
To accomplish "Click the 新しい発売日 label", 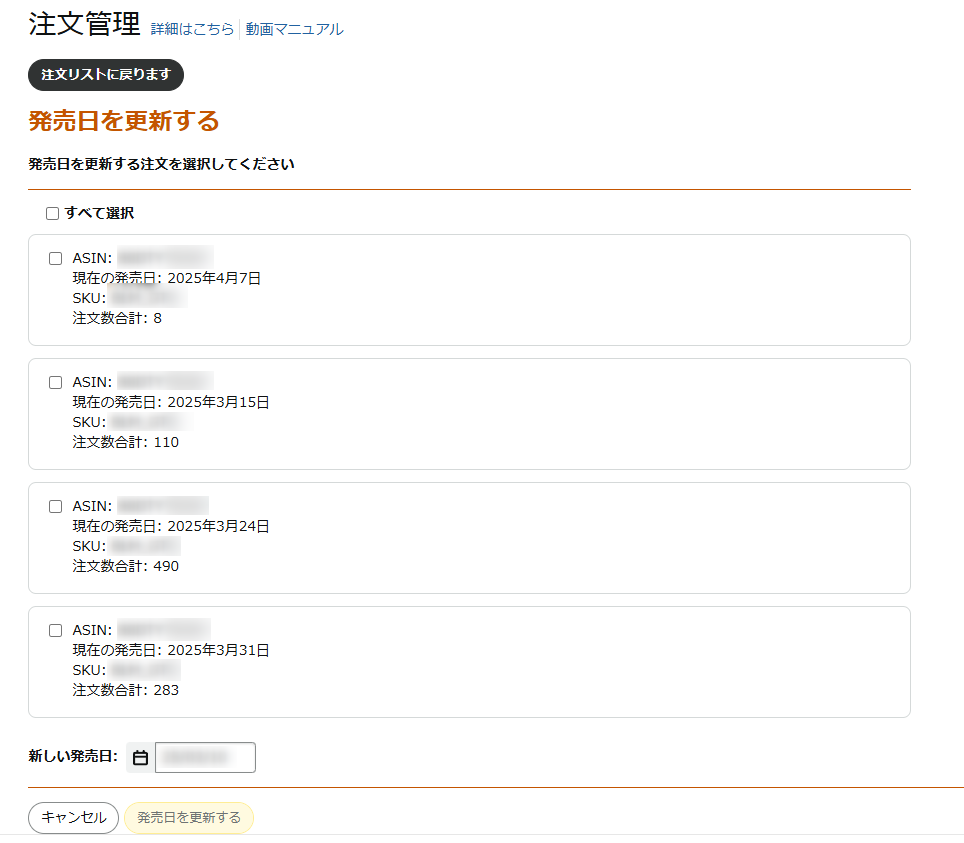I will coord(73,756).
